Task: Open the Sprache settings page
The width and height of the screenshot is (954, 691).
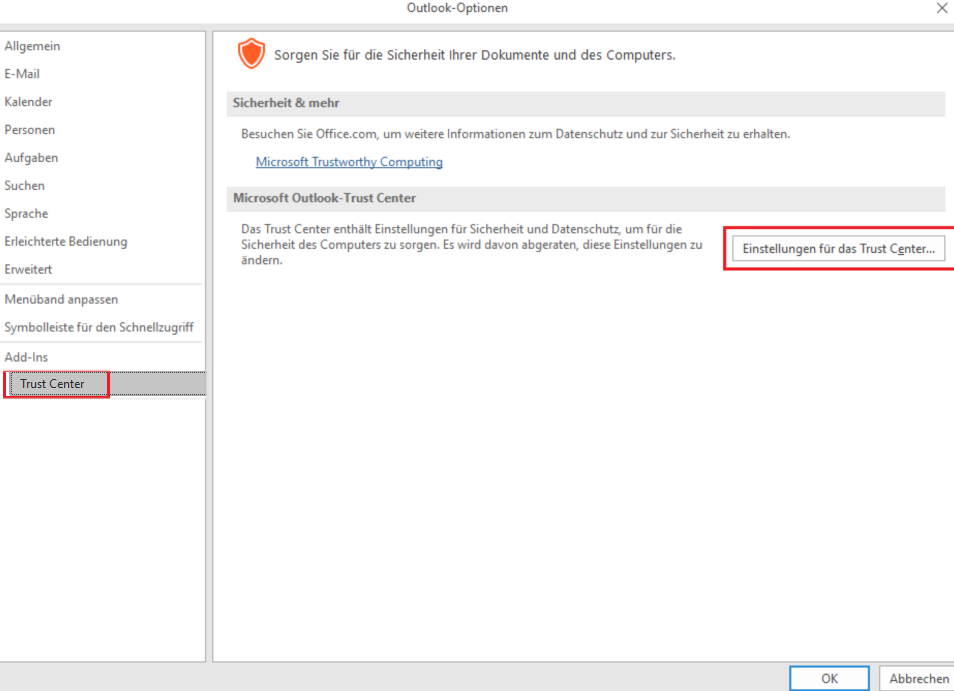Action: 26,214
